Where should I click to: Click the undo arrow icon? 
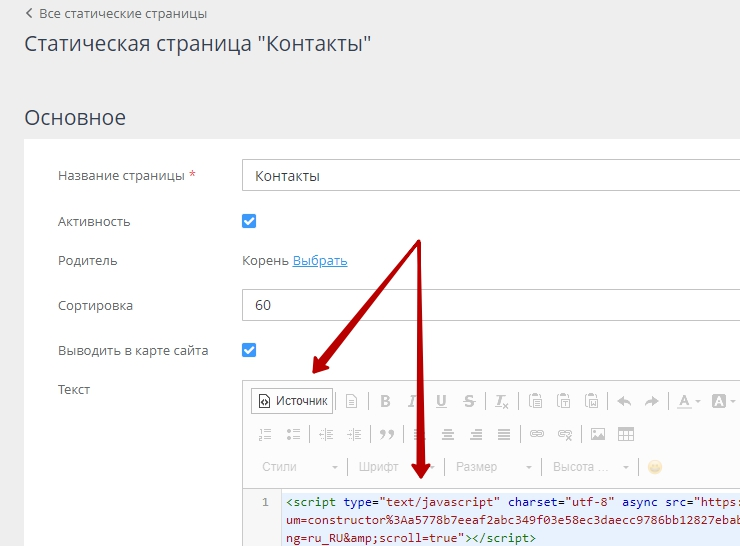(x=624, y=401)
